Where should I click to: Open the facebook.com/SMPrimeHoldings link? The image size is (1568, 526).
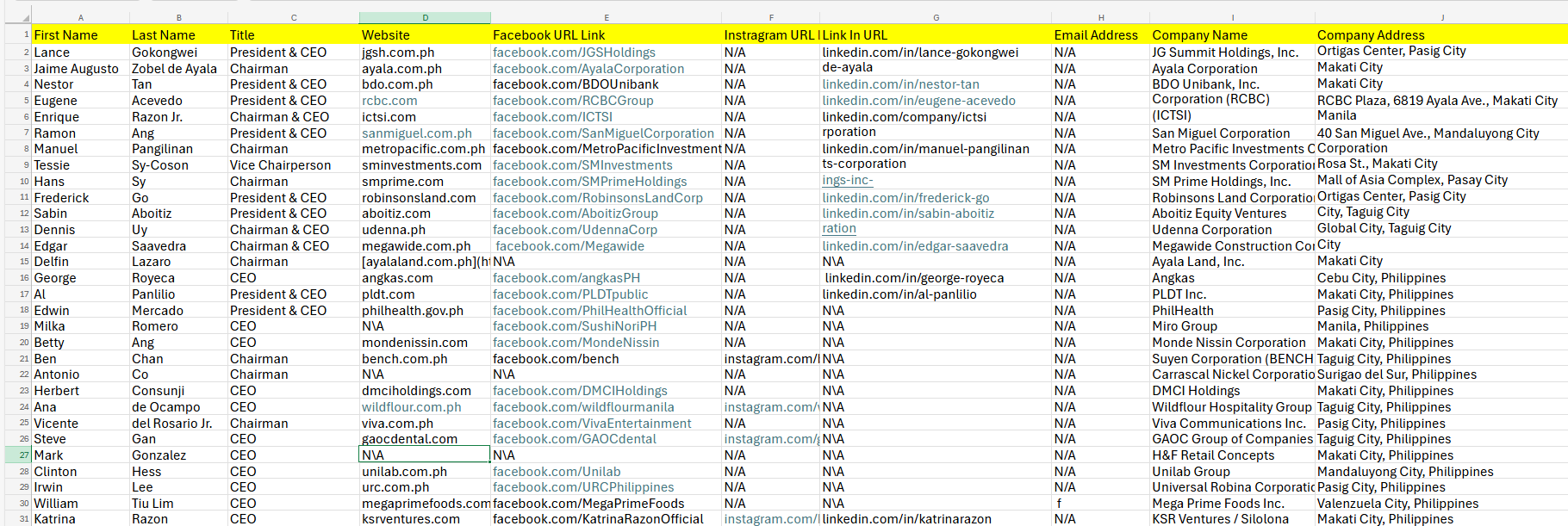[589, 182]
